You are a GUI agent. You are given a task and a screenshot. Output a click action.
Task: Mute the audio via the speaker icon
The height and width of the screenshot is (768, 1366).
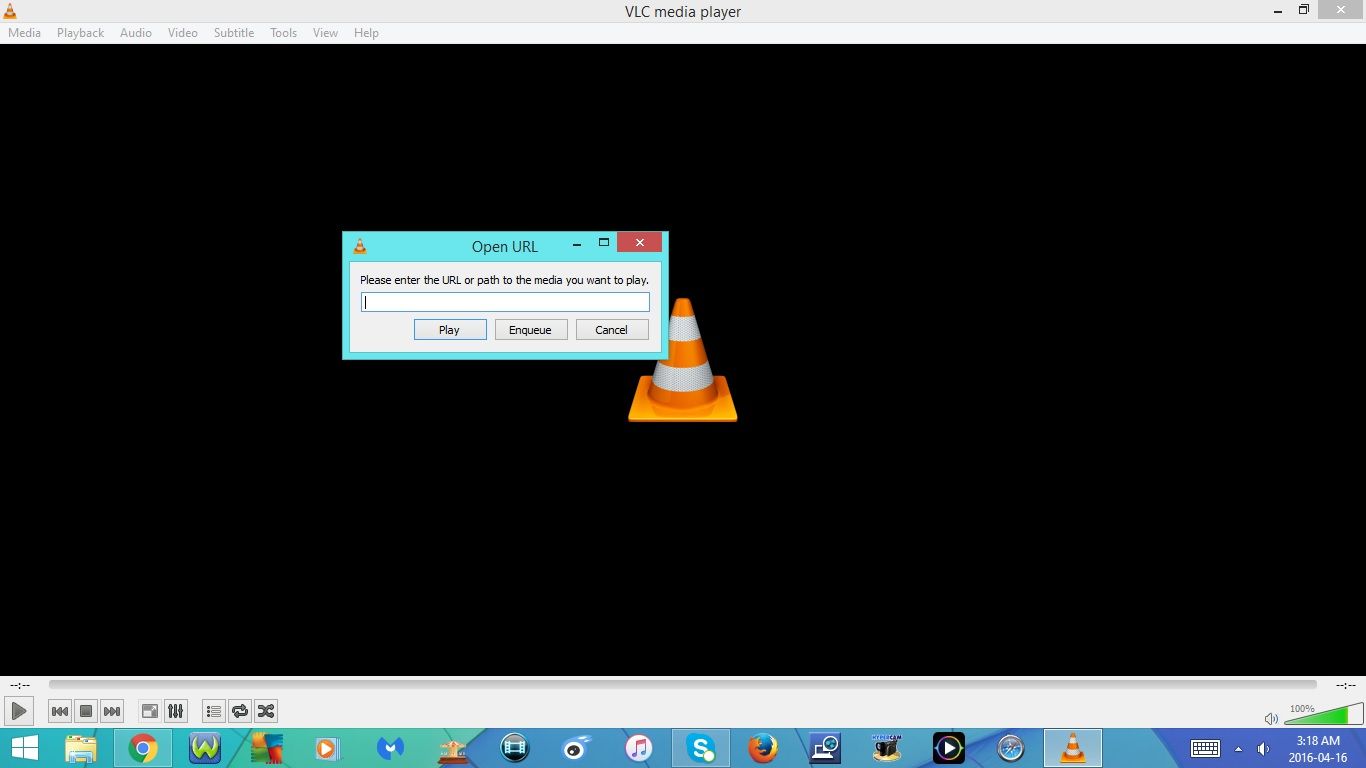tap(1271, 718)
